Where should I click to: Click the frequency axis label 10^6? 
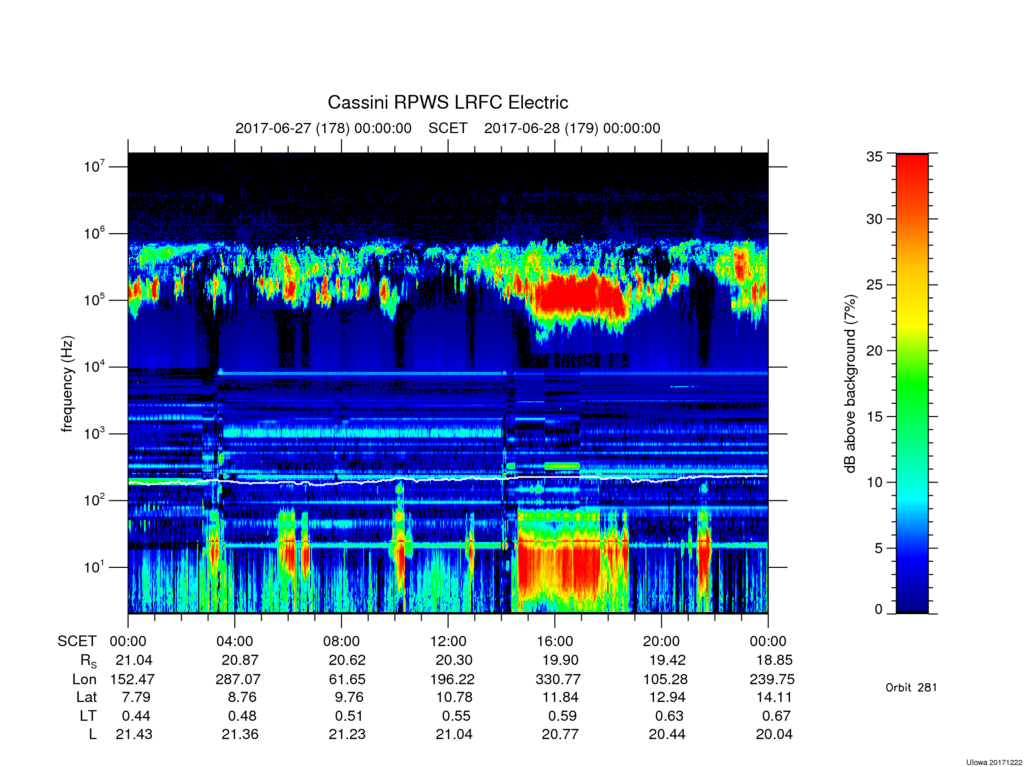pos(95,233)
